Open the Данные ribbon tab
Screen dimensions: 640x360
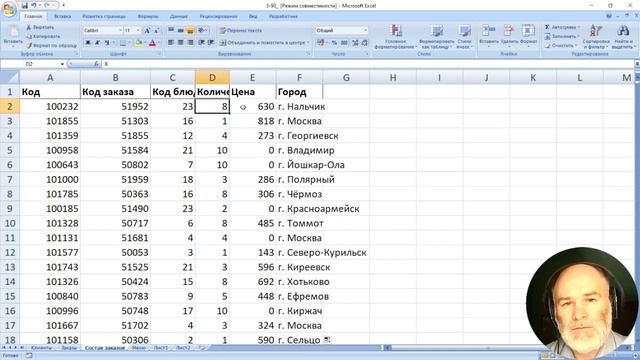(x=179, y=16)
